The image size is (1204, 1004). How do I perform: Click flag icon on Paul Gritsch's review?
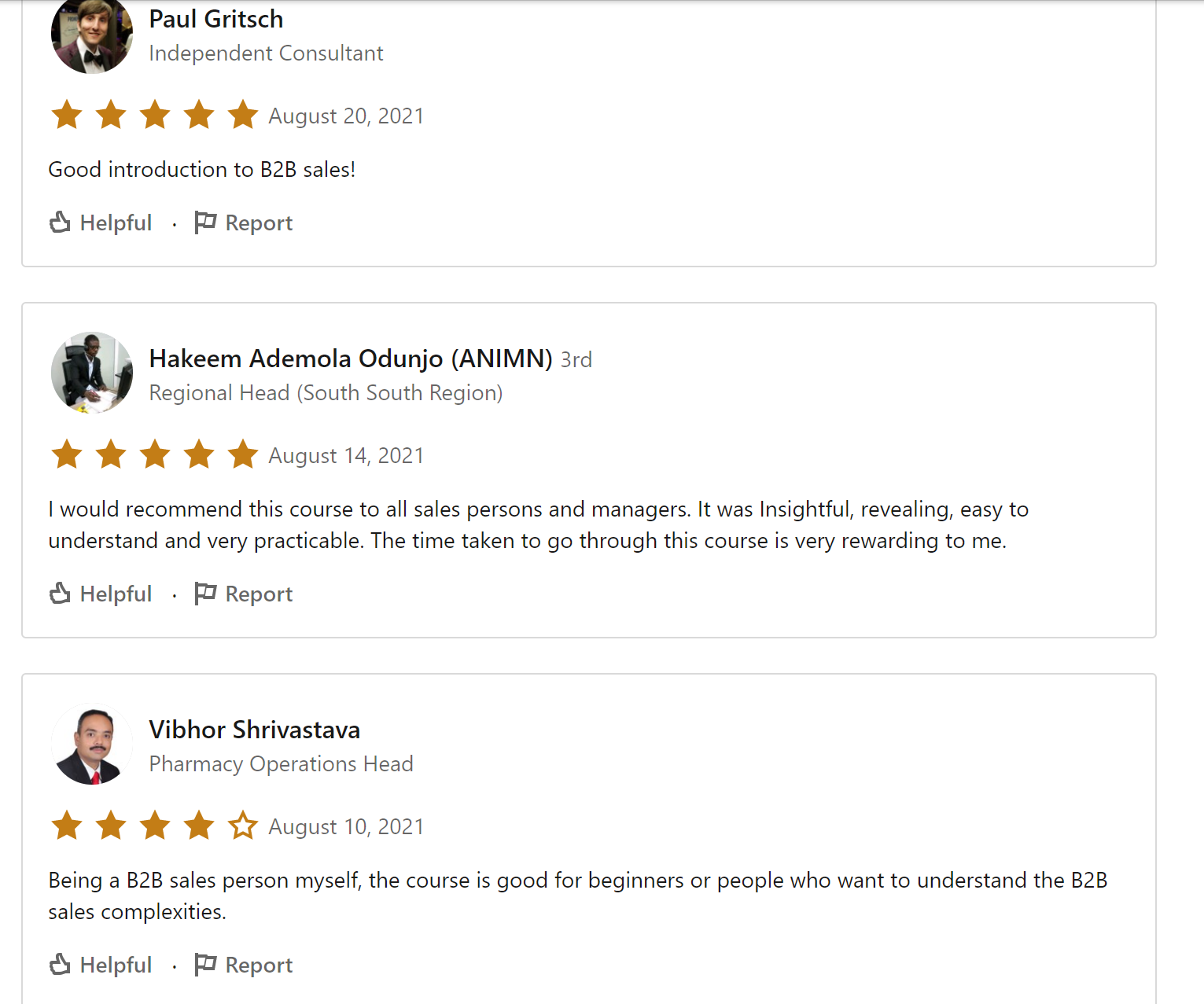205,222
